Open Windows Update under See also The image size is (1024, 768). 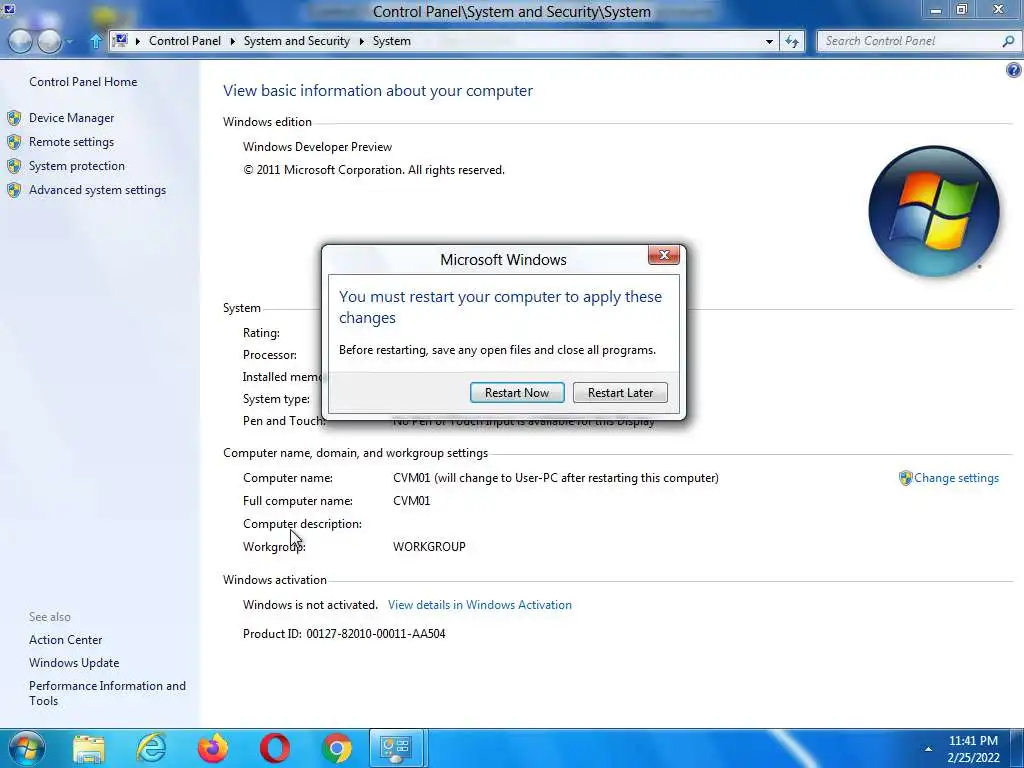(74, 663)
